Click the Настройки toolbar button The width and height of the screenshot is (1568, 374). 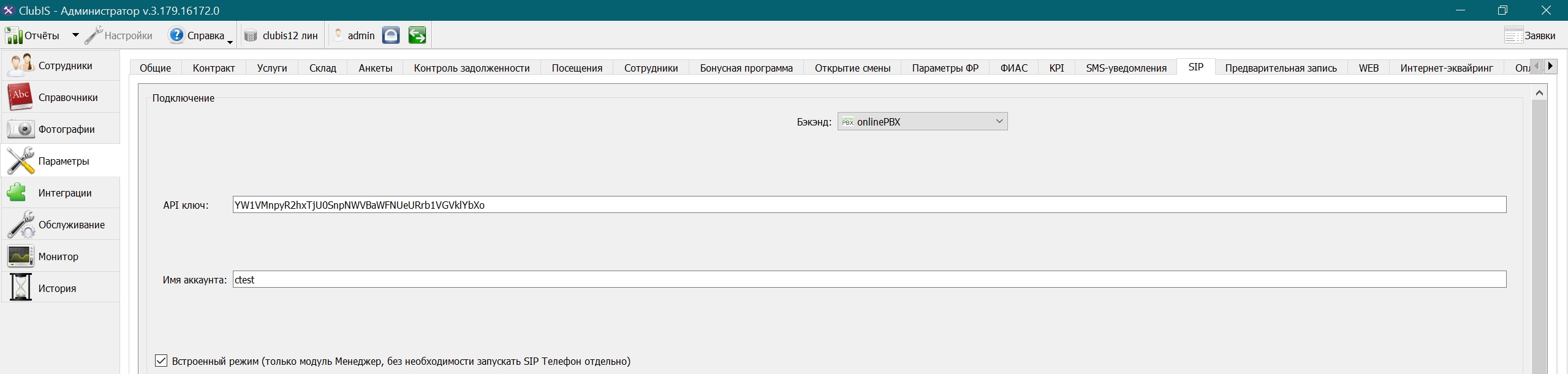pos(119,36)
